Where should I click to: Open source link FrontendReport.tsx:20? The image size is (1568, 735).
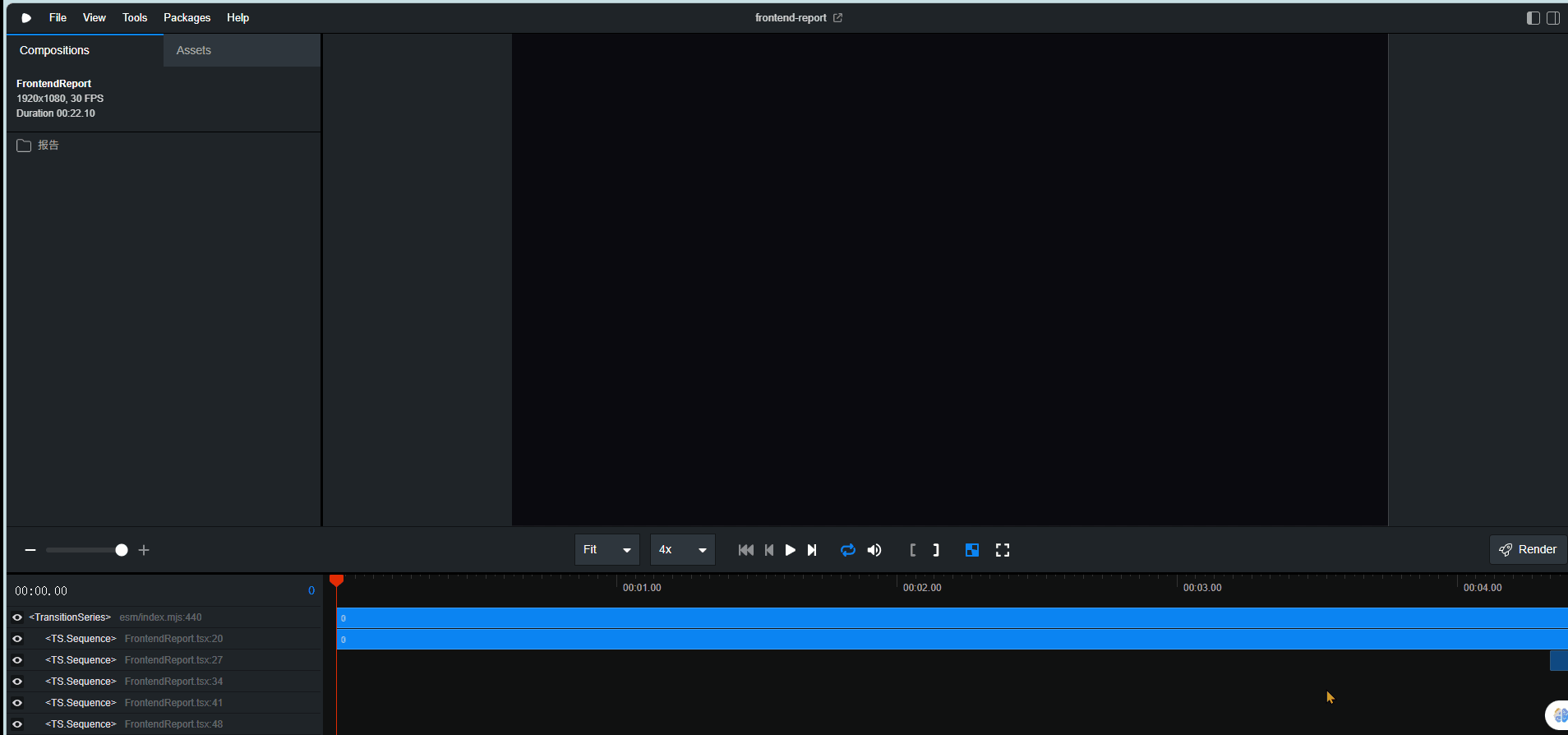pyautogui.click(x=173, y=639)
